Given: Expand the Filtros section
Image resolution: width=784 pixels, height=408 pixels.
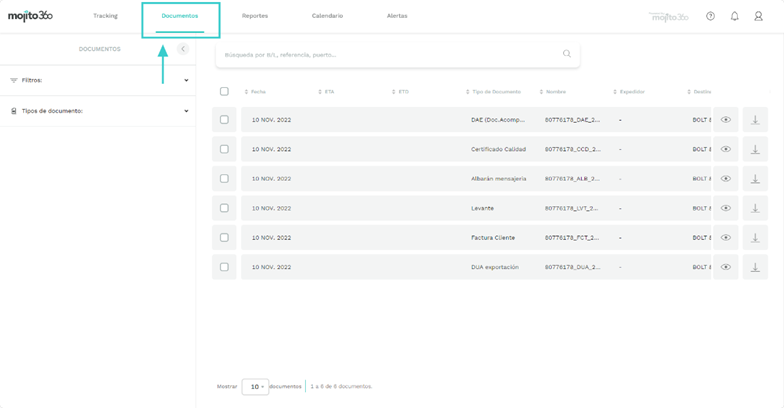Looking at the screenshot, I should [186, 80].
